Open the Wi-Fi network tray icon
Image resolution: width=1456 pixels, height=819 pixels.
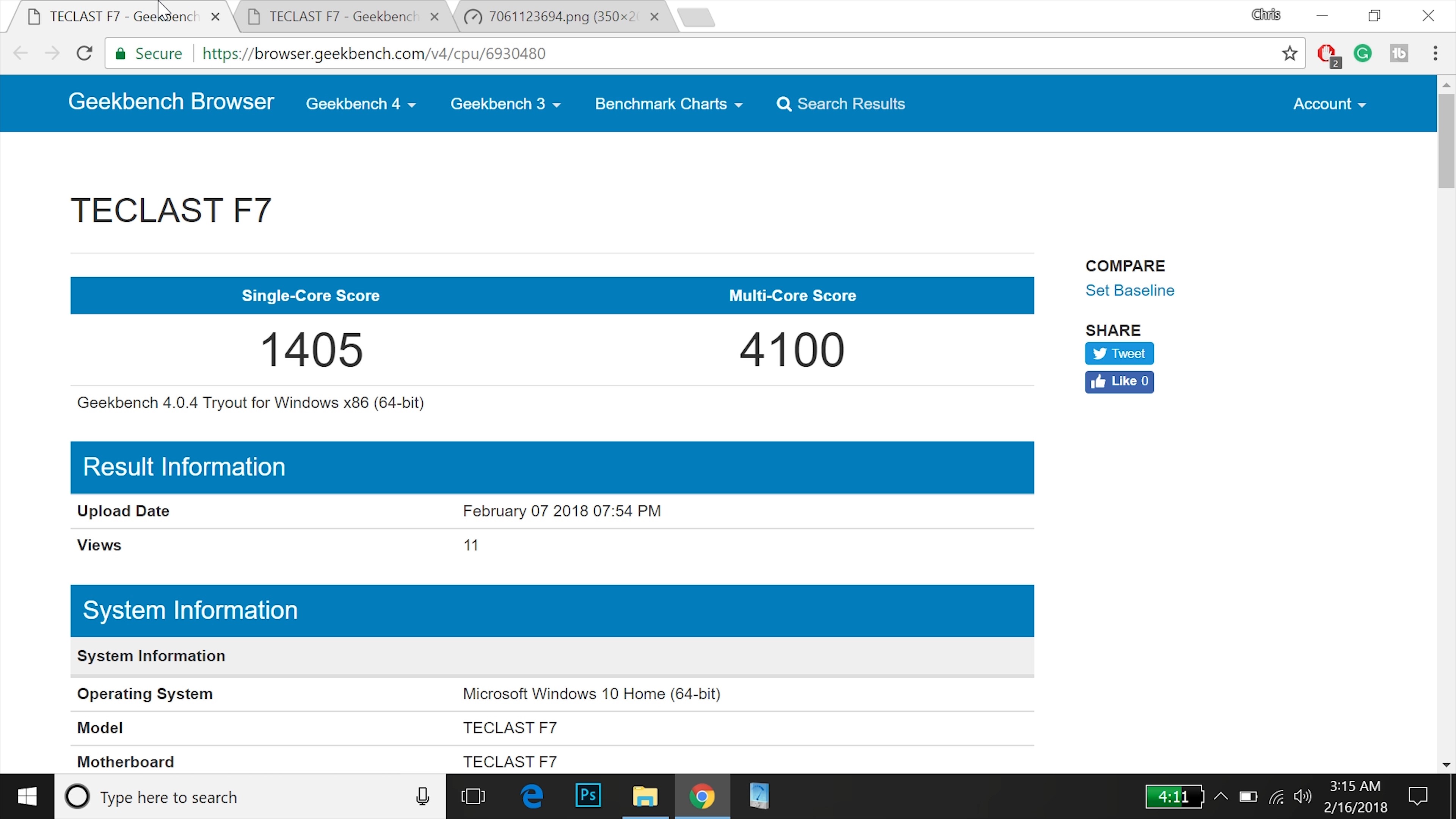[1276, 797]
